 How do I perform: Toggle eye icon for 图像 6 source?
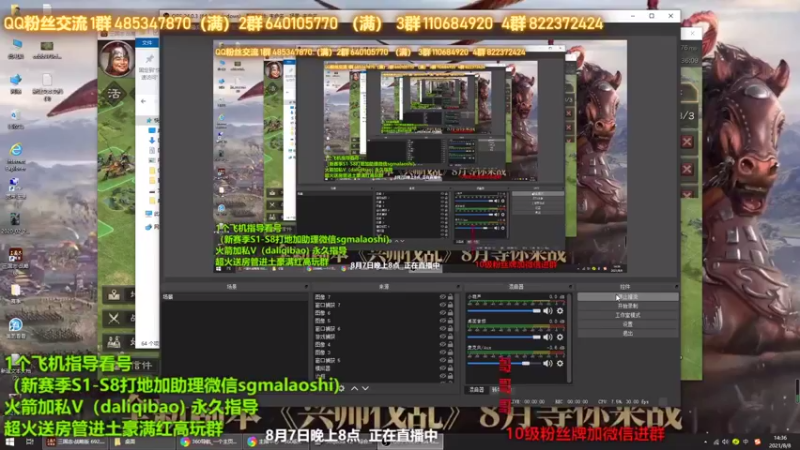click(x=442, y=313)
